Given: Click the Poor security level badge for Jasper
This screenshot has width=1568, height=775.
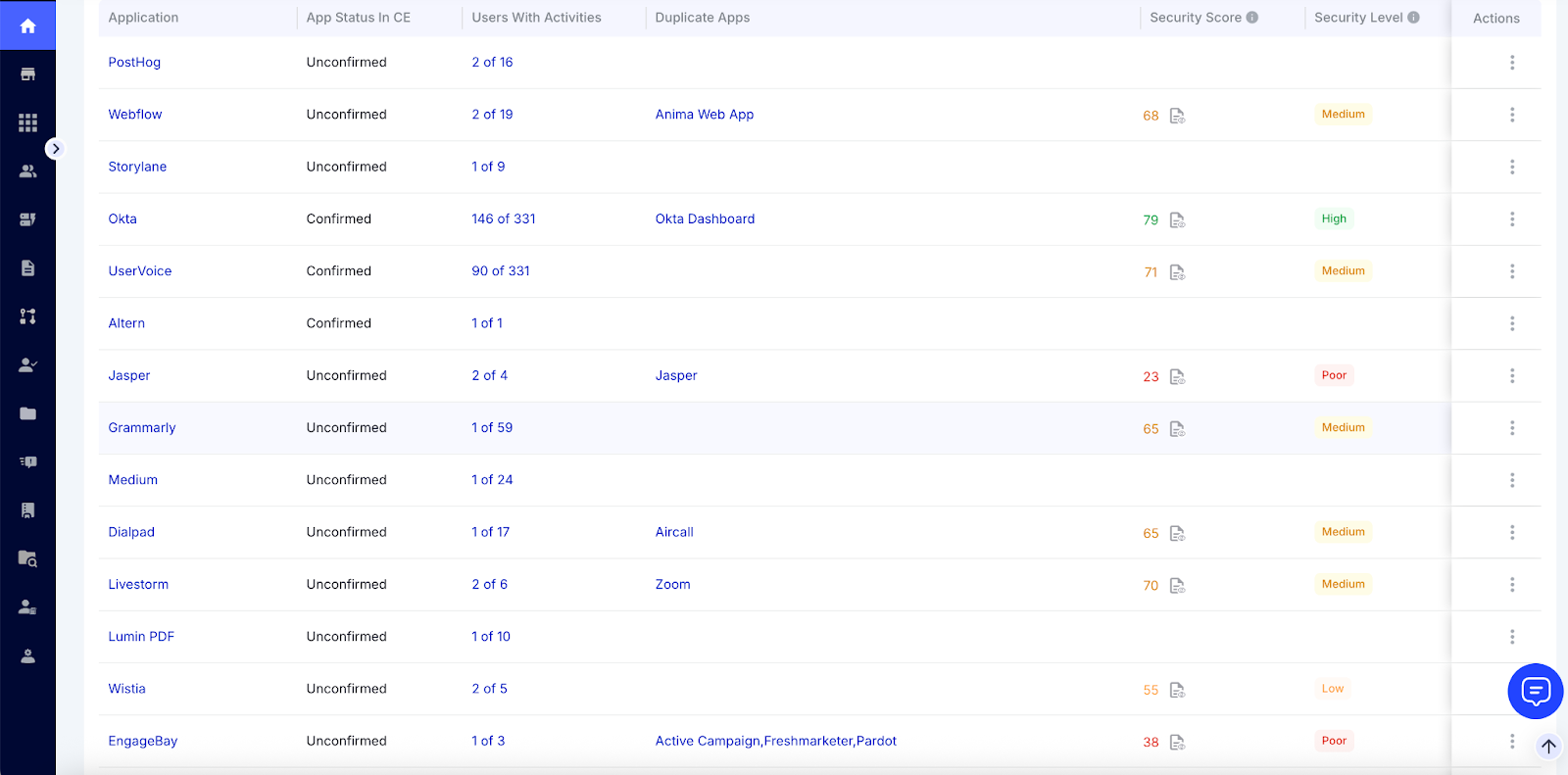Looking at the screenshot, I should coord(1334,375).
